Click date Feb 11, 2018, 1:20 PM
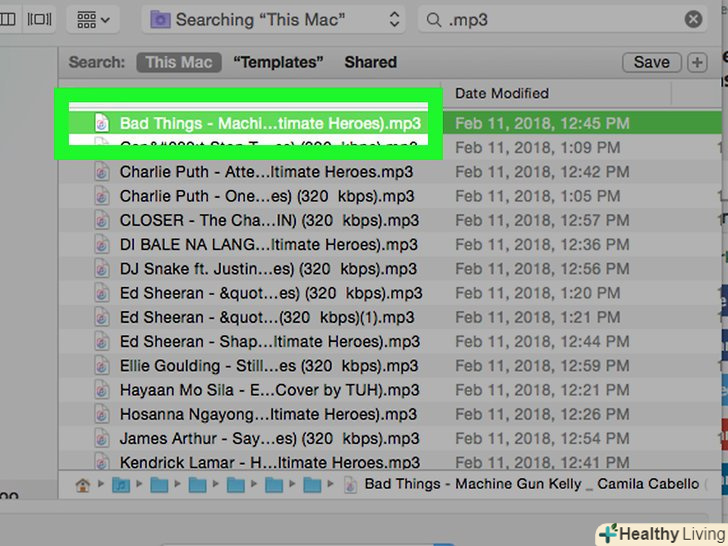Screen dimensions: 728x546 [x=537, y=293]
